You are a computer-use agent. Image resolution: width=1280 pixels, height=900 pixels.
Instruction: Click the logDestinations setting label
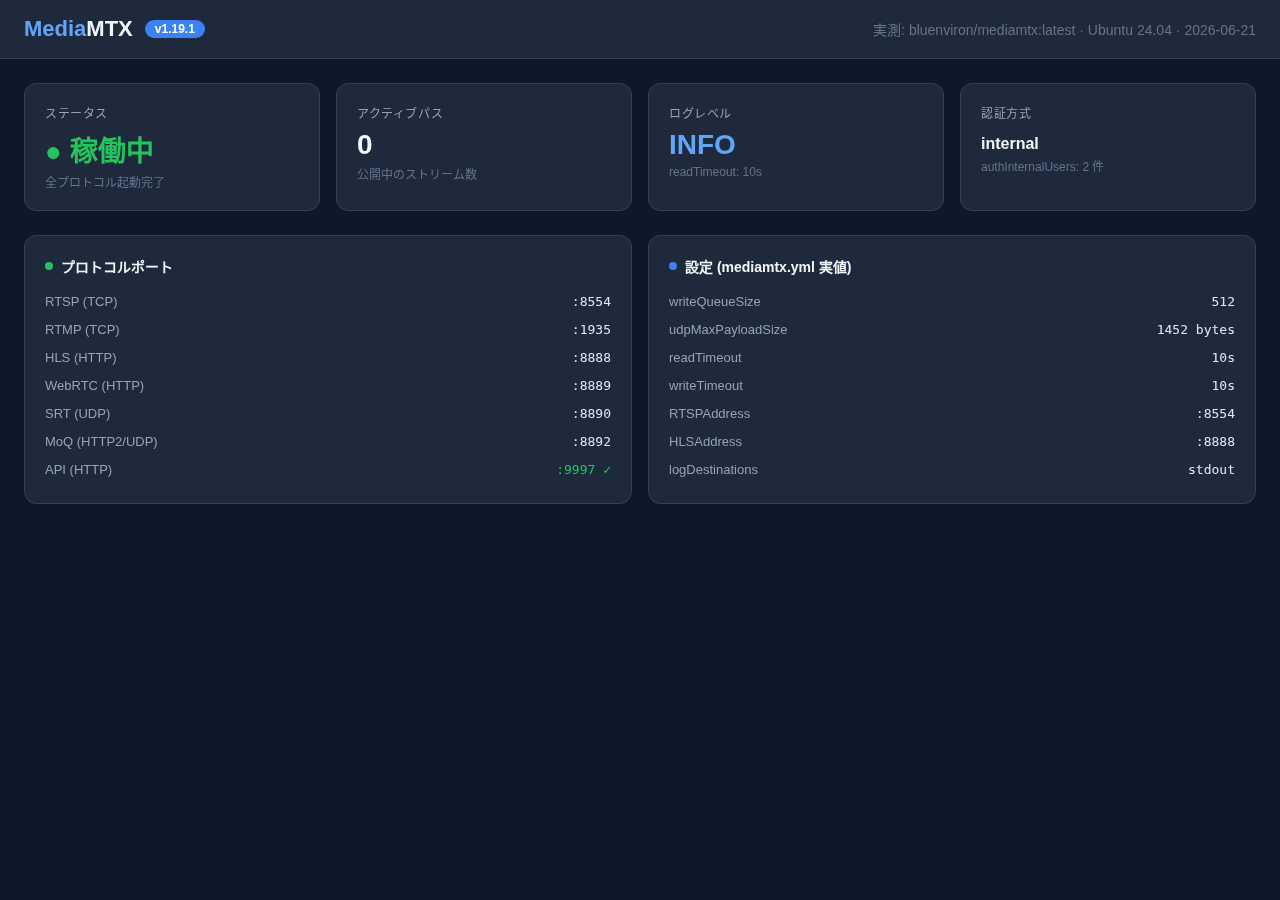coord(713,470)
